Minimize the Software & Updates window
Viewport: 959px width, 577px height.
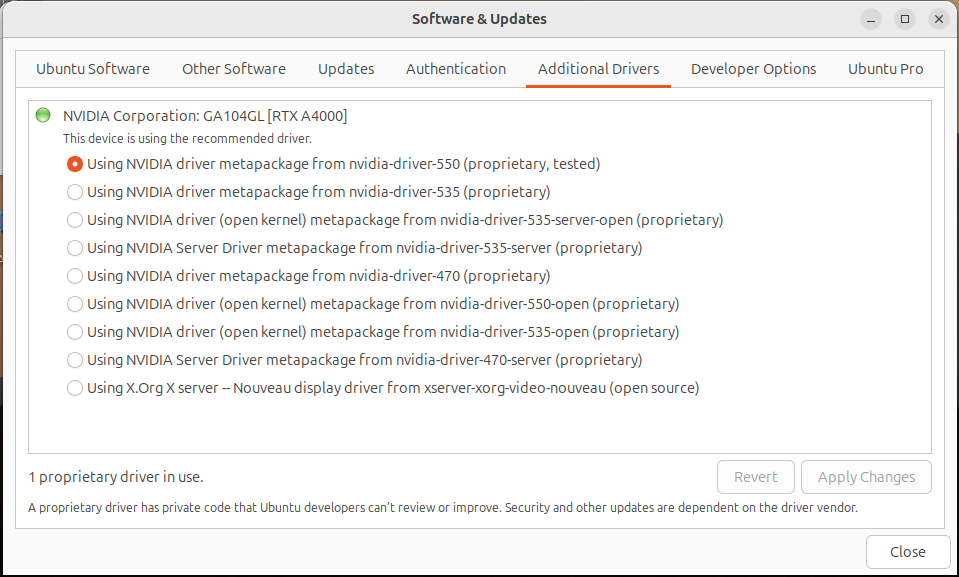872,19
